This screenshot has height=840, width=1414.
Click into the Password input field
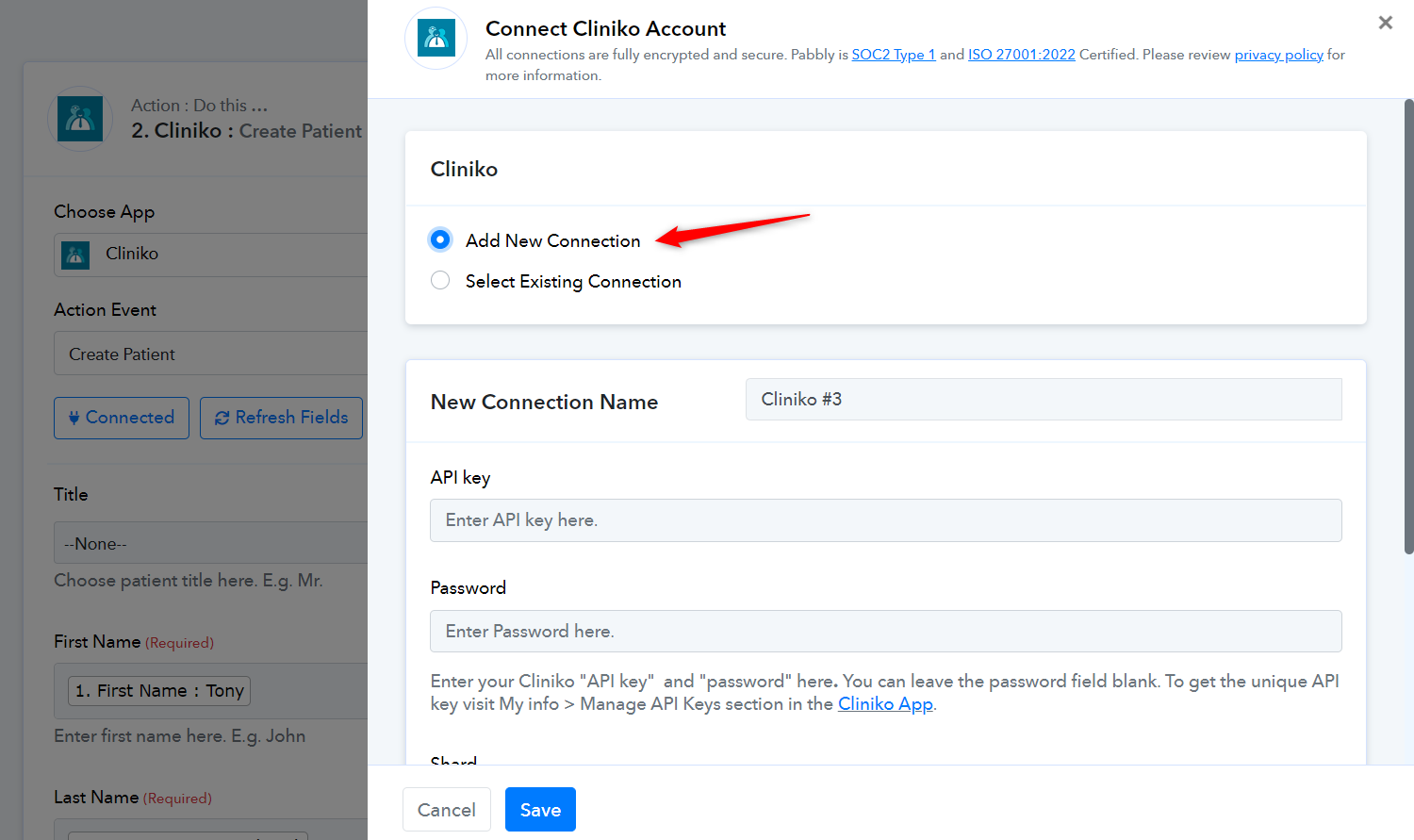886,632
